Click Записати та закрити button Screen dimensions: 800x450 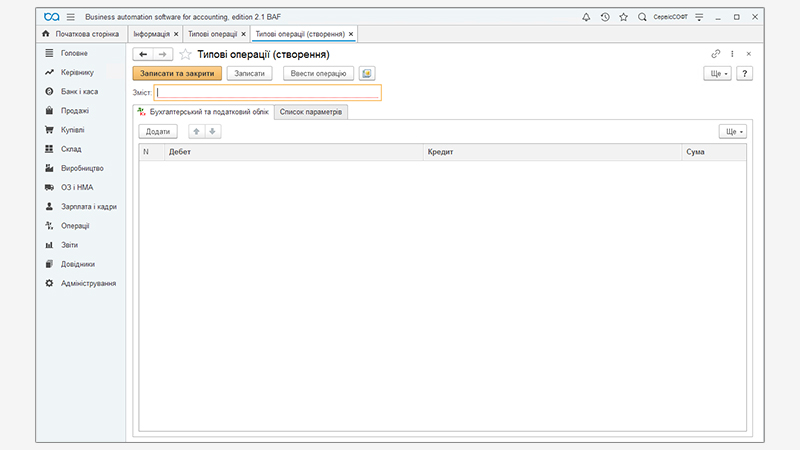click(176, 74)
